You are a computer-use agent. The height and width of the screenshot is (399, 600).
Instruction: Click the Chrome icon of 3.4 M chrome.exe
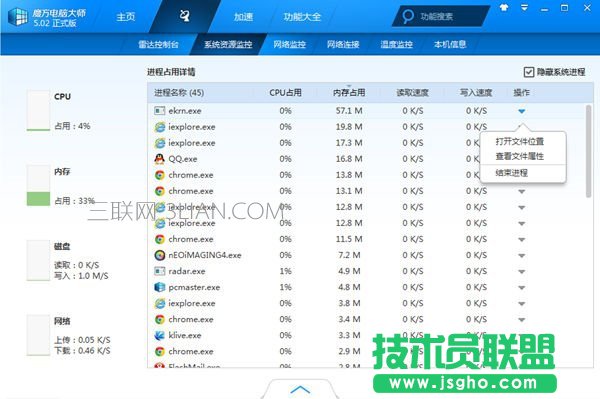tap(160, 319)
